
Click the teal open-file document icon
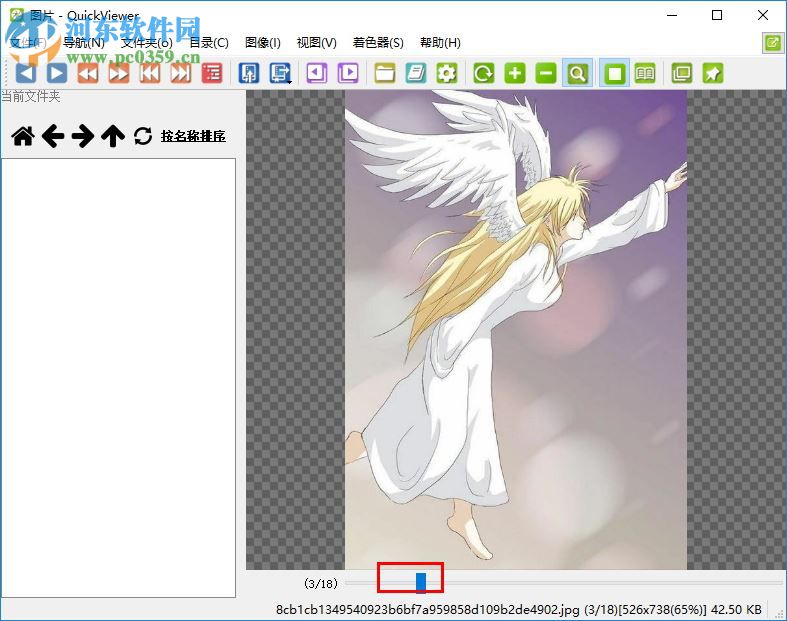(x=416, y=73)
